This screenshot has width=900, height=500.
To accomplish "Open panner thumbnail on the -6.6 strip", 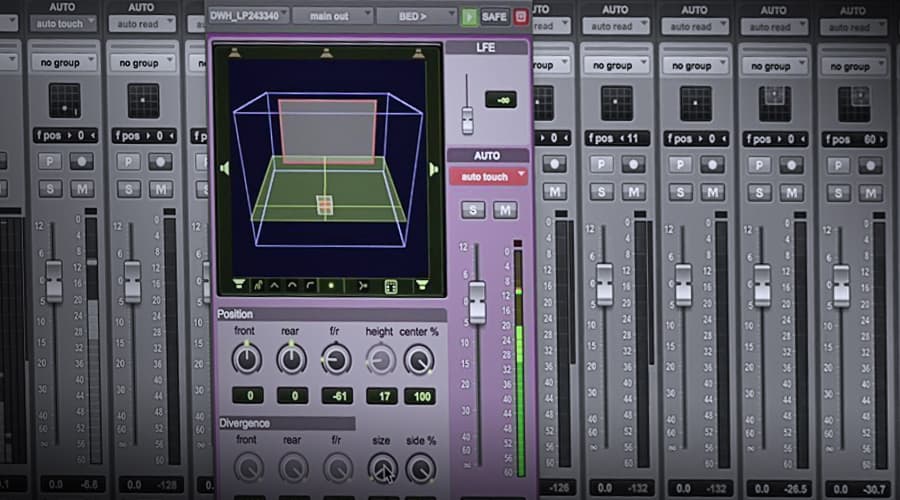I will (x=64, y=100).
